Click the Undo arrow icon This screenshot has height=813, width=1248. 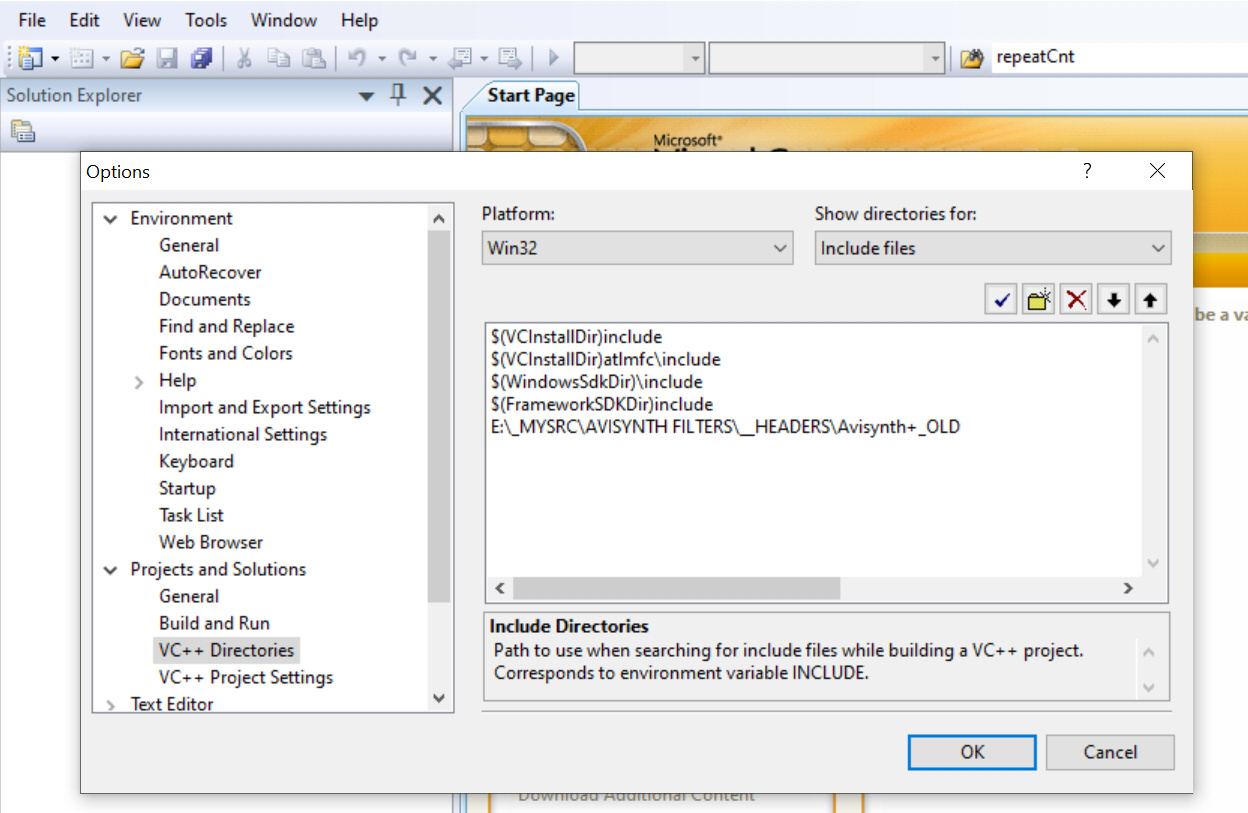pos(357,58)
